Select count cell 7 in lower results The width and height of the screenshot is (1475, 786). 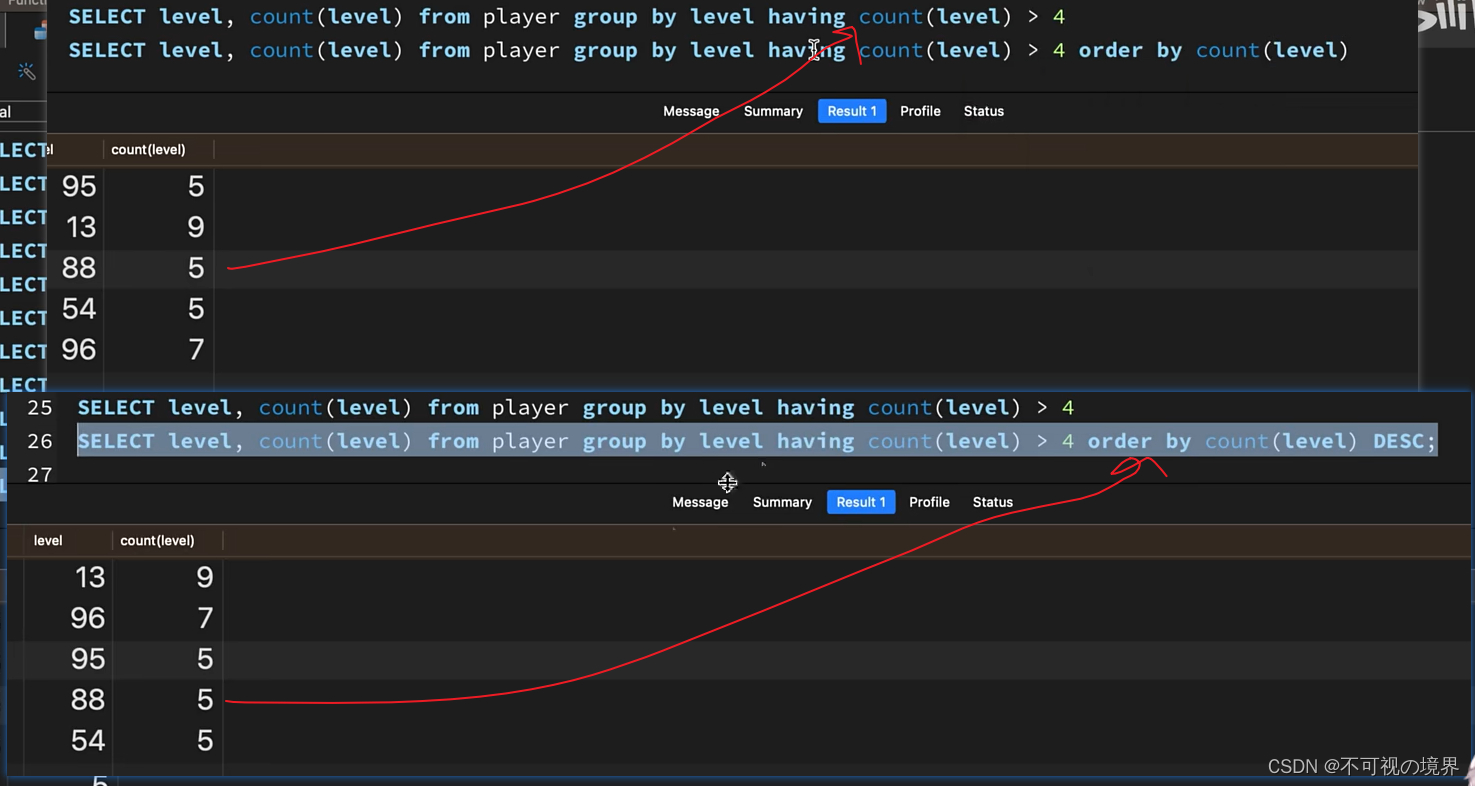click(205, 619)
